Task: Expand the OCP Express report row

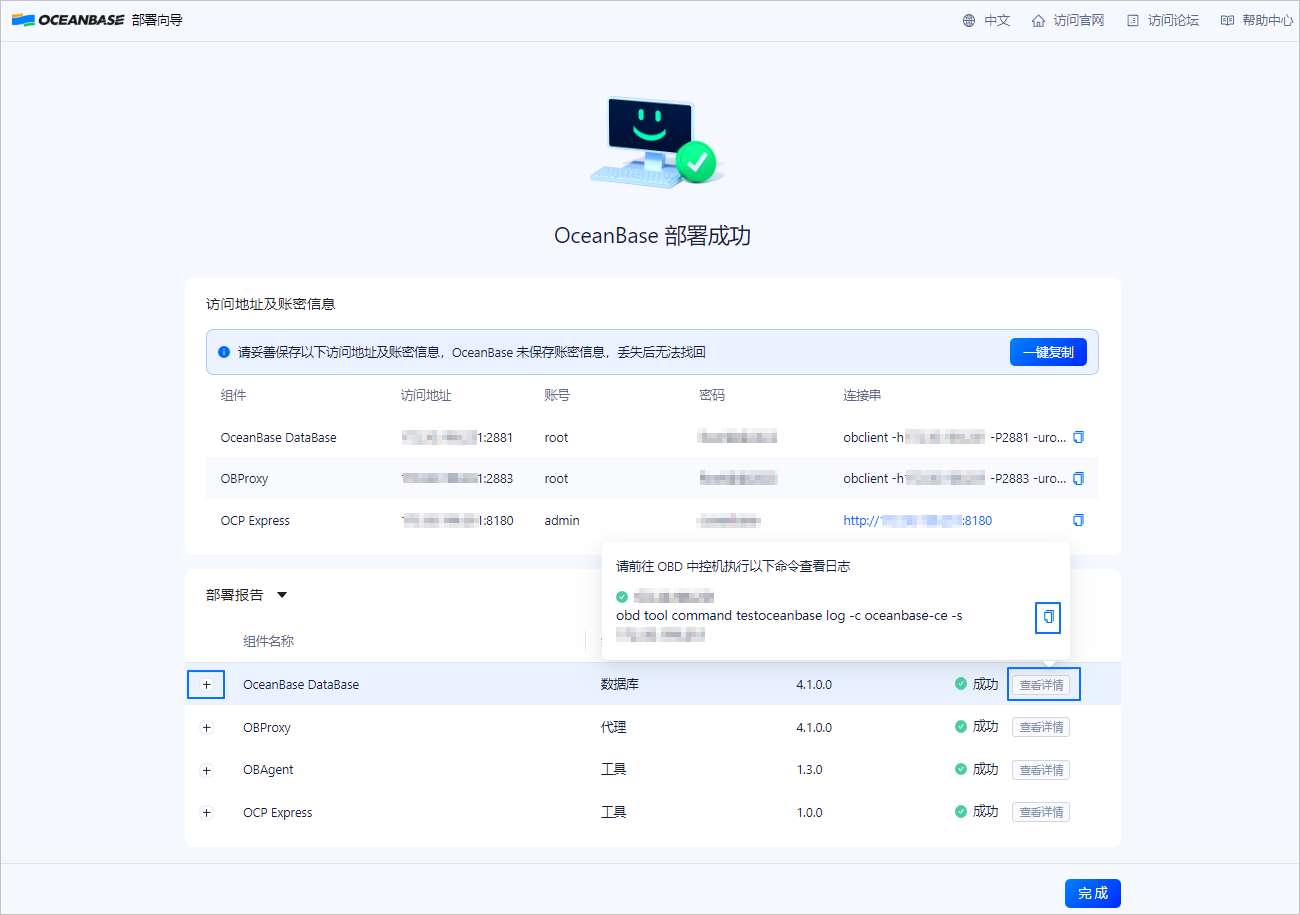Action: [x=206, y=812]
